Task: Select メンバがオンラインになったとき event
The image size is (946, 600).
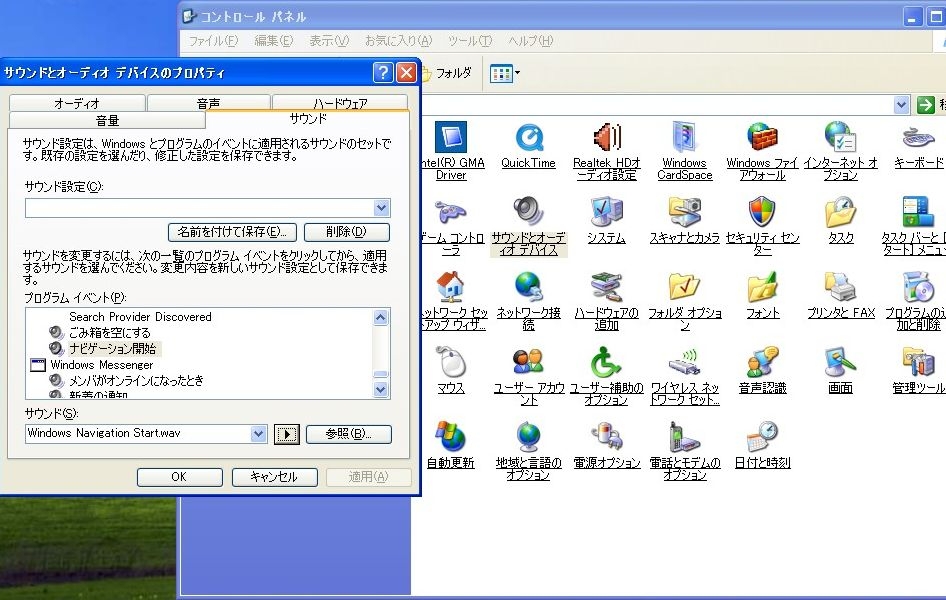Action: (136, 381)
